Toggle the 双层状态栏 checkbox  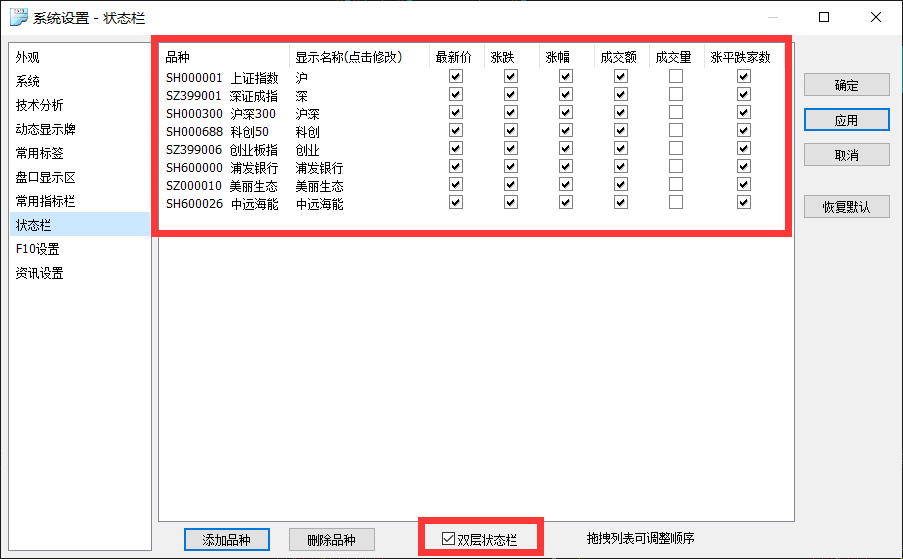pyautogui.click(x=448, y=539)
